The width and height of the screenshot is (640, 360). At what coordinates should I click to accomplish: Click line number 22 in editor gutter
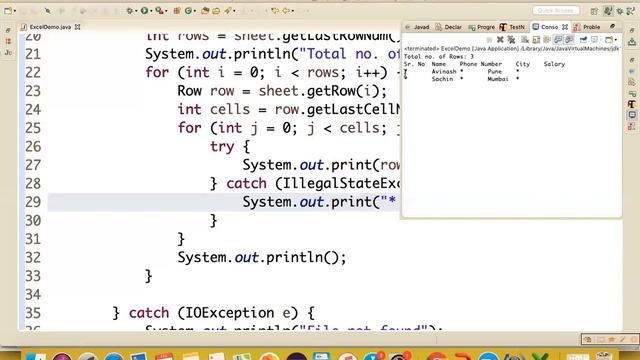click(x=33, y=73)
